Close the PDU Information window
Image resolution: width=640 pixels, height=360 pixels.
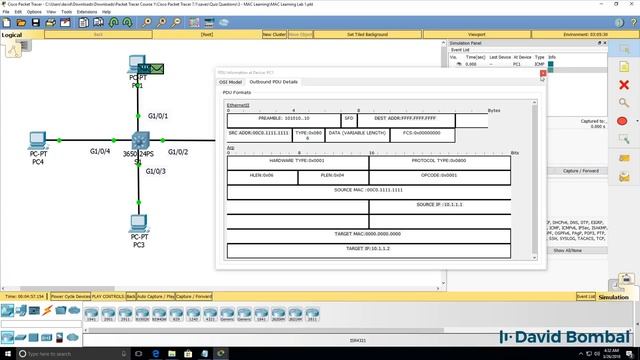coord(542,73)
